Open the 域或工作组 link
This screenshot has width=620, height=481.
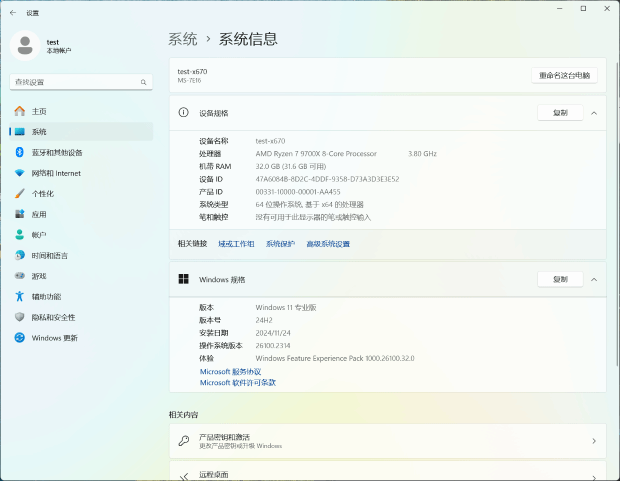click(x=236, y=244)
